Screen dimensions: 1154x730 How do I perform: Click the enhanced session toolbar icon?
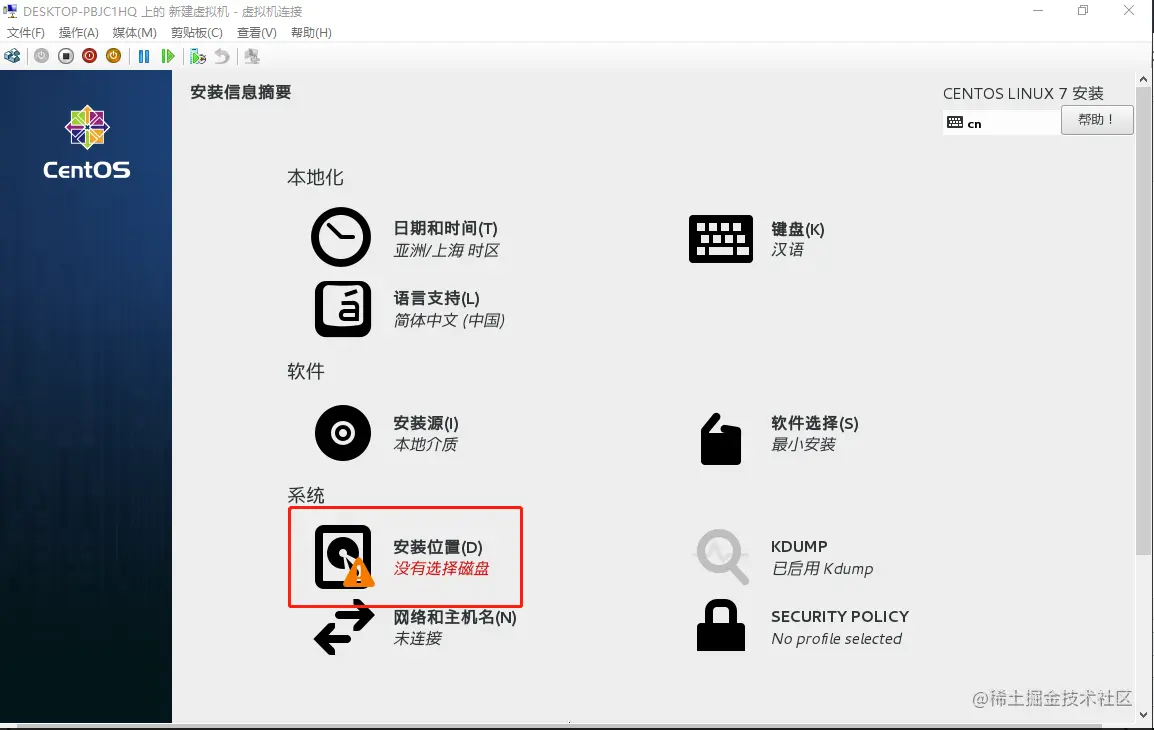252,56
